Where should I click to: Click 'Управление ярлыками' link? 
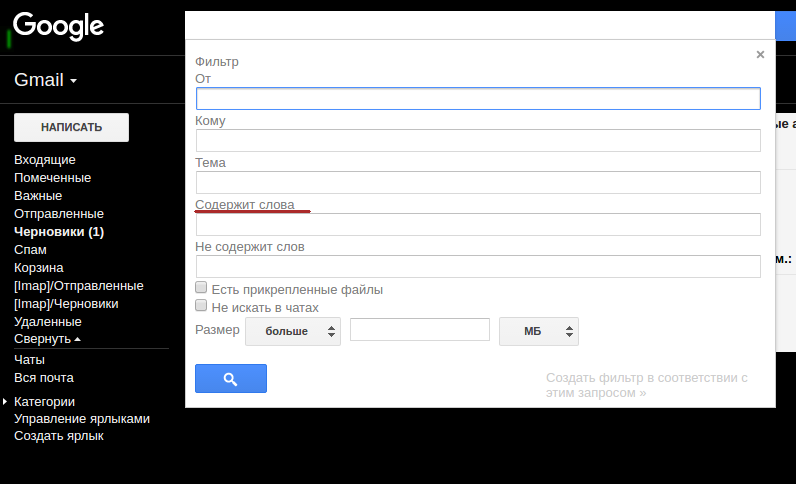coord(82,419)
